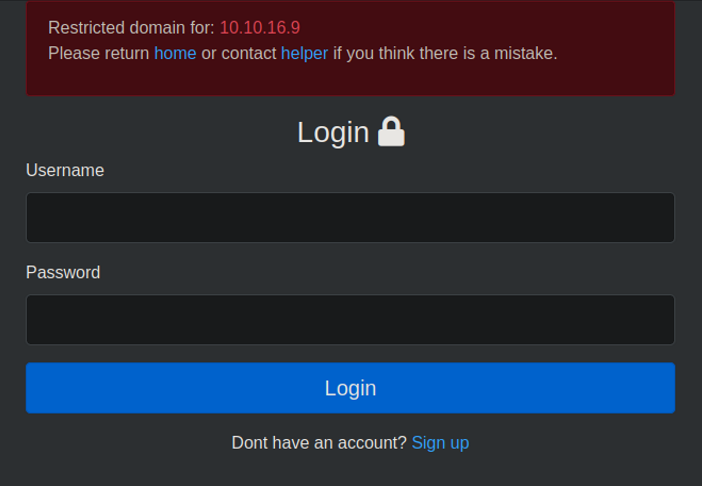Click 'if you think there is a mistake' text
The image size is (702, 486).
(x=445, y=53)
